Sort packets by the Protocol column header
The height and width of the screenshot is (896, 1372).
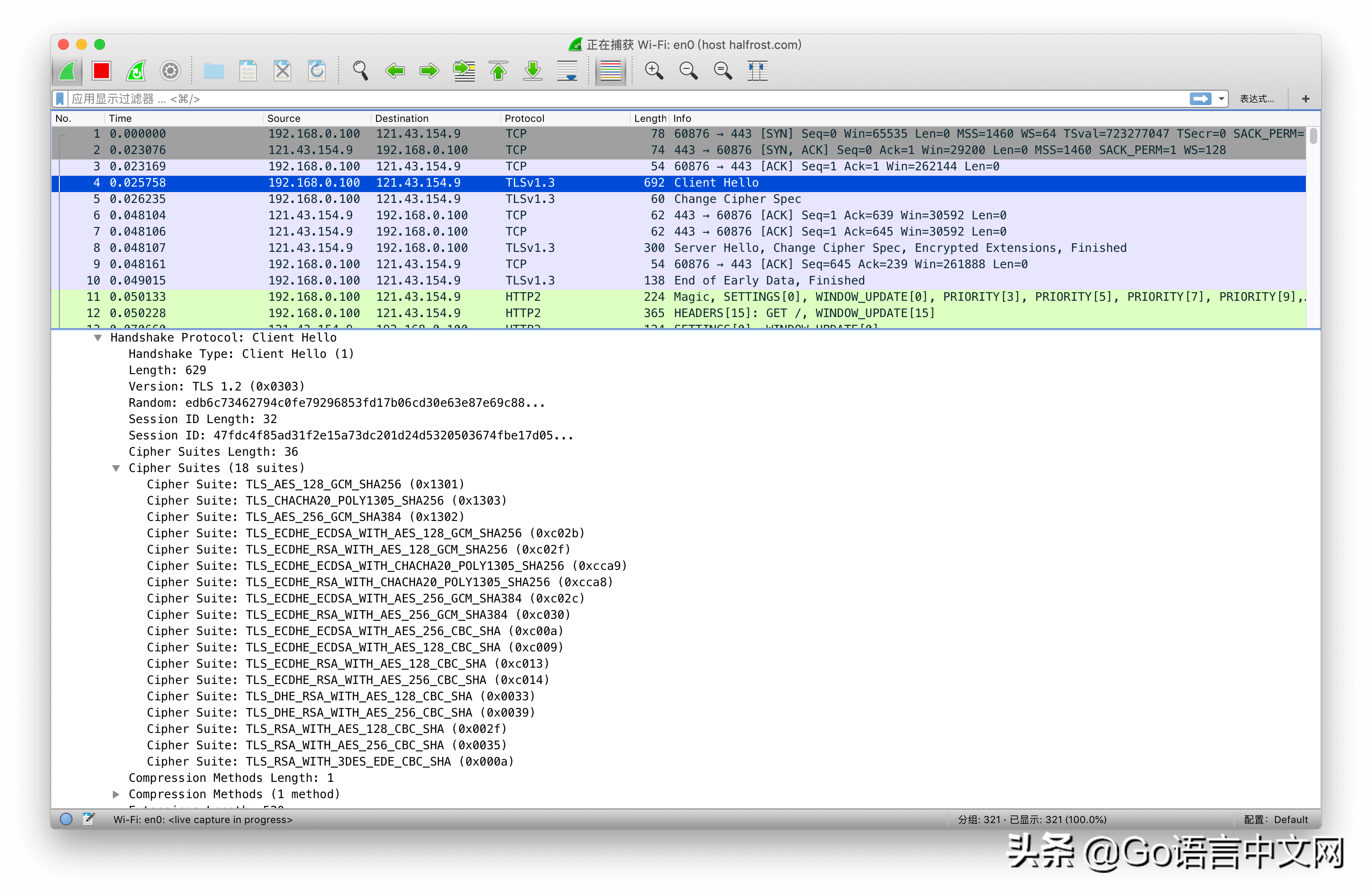pos(524,118)
